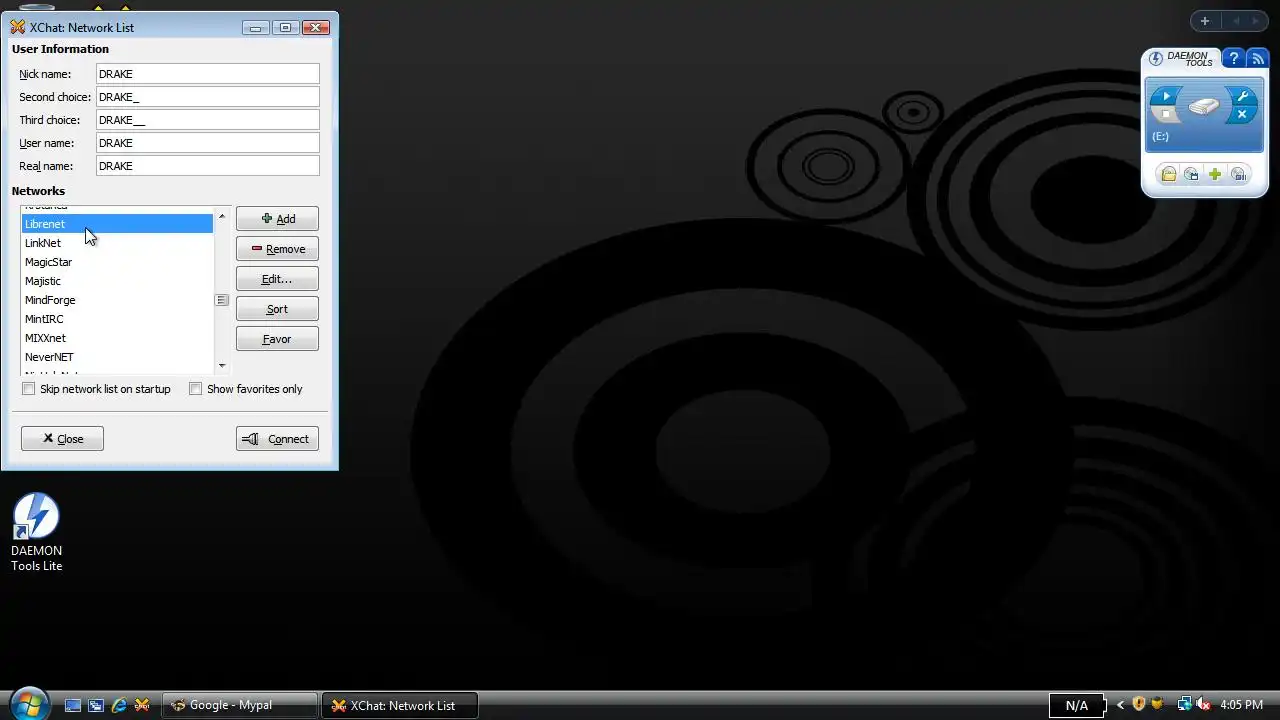This screenshot has height=720, width=1280.
Task: Show hidden tray icons with the arrow
Action: pyautogui.click(x=1120, y=705)
